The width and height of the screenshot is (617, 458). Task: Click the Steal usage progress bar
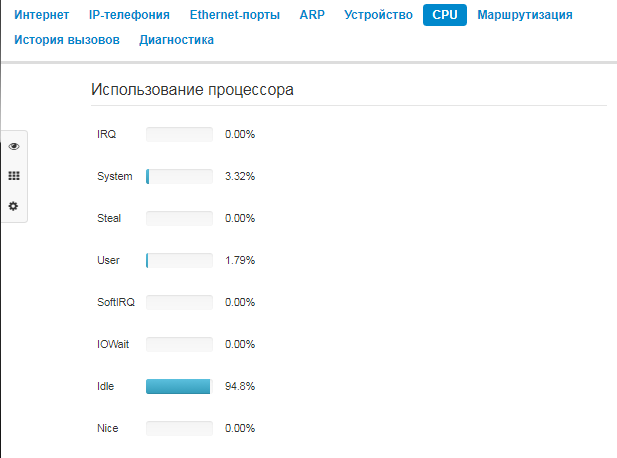pos(180,218)
